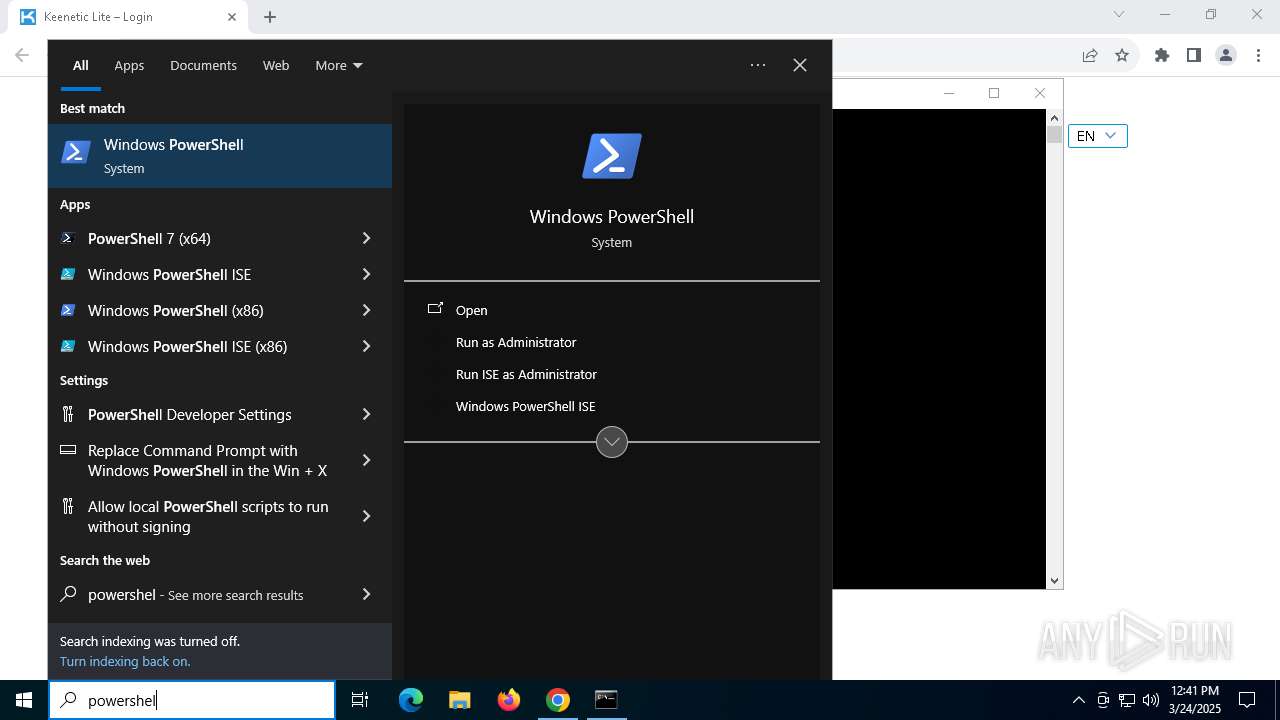Screen dimensions: 1280x720
Task: Close the search panel with the X
Action: point(800,65)
